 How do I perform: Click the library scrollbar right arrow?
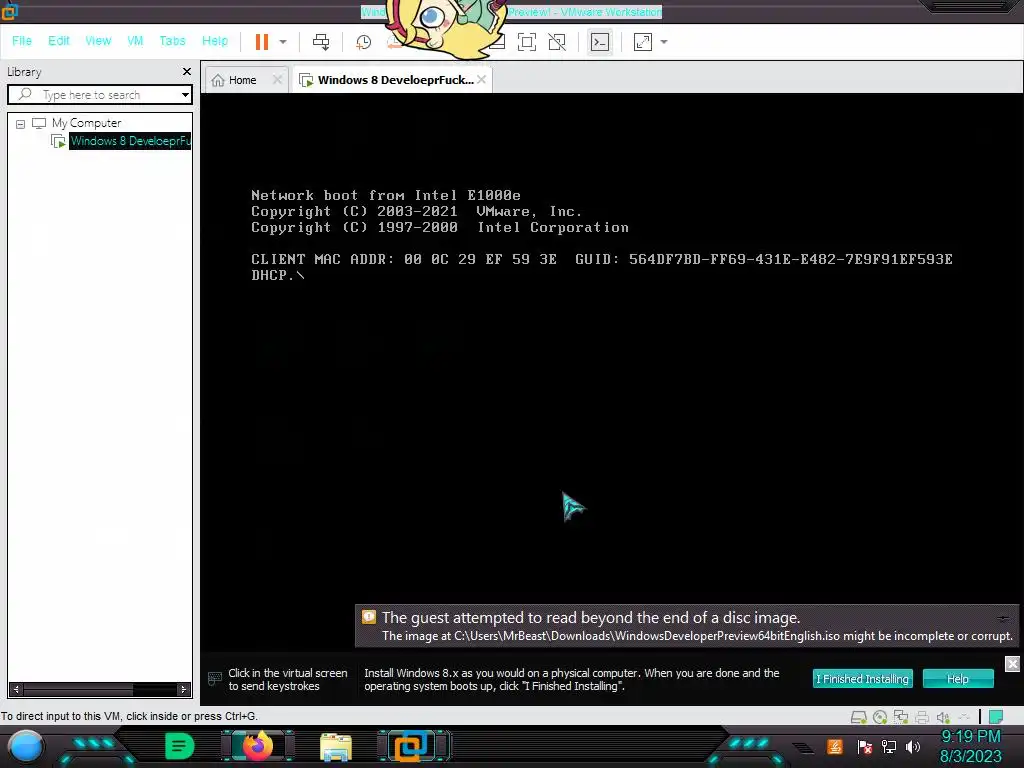tap(184, 689)
